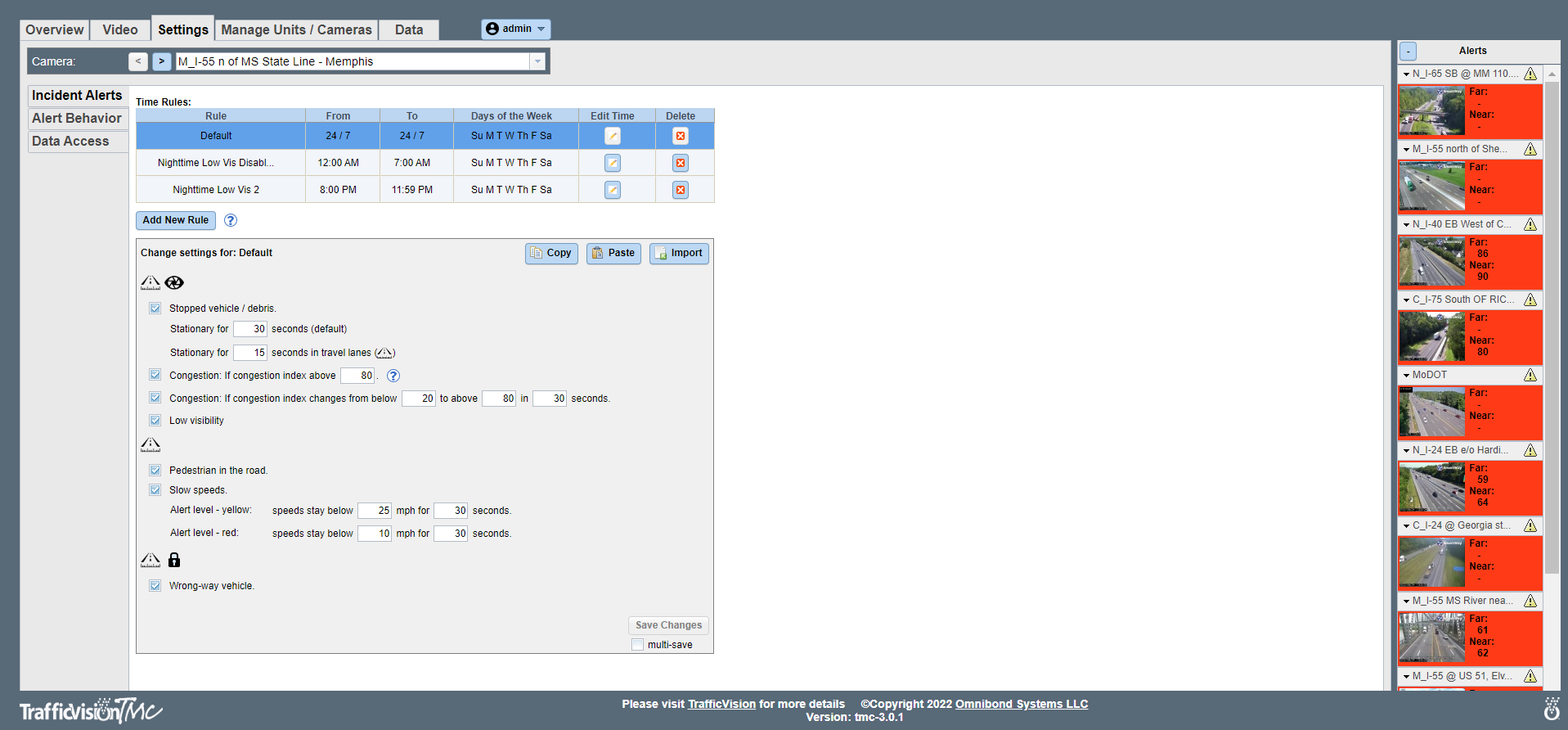Click warning icon for MoDOT alert
Viewport: 1568px width, 730px height.
[x=1530, y=375]
